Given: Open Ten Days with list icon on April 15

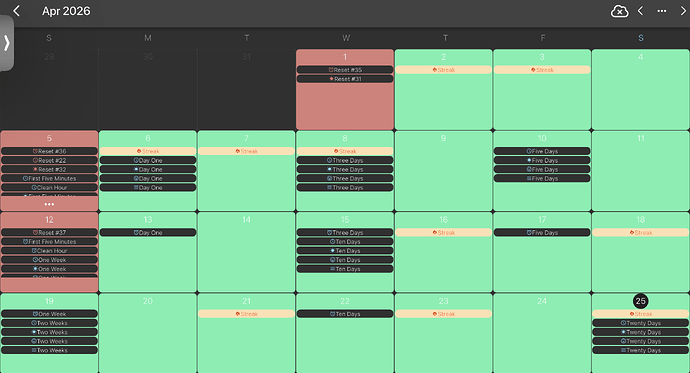Looking at the screenshot, I should [345, 269].
